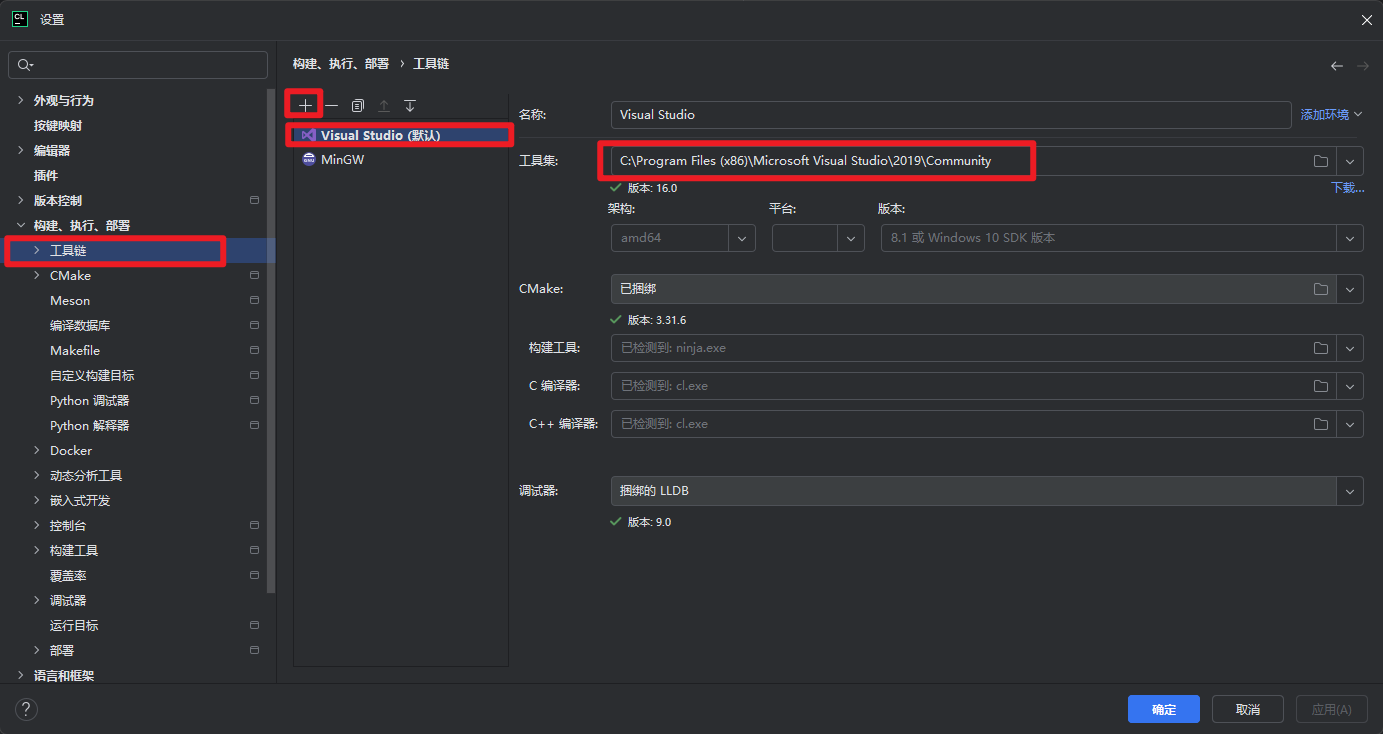Expand 外观与行为 tree node
Image resolution: width=1383 pixels, height=734 pixels.
click(21, 101)
